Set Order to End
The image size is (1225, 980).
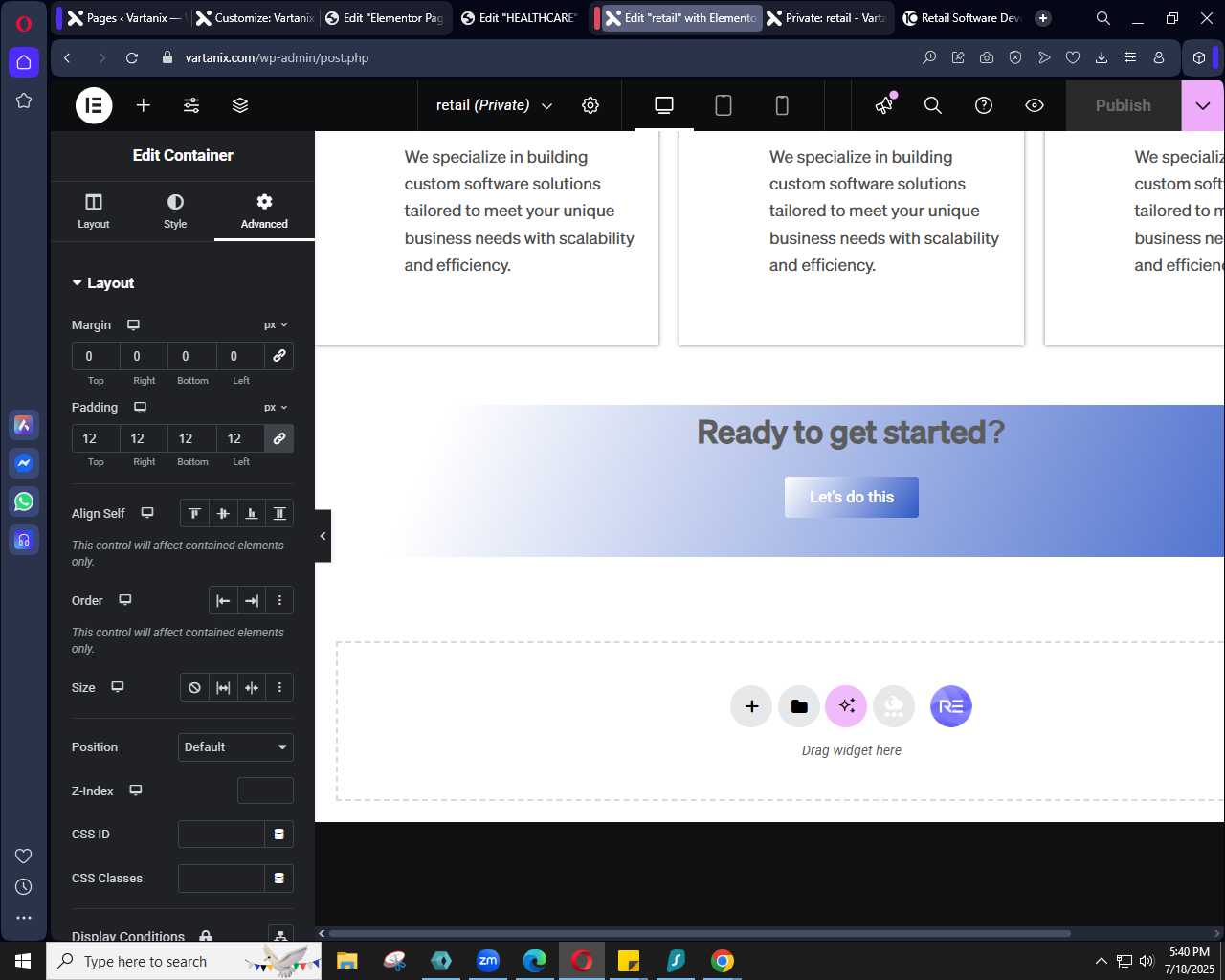click(x=252, y=601)
